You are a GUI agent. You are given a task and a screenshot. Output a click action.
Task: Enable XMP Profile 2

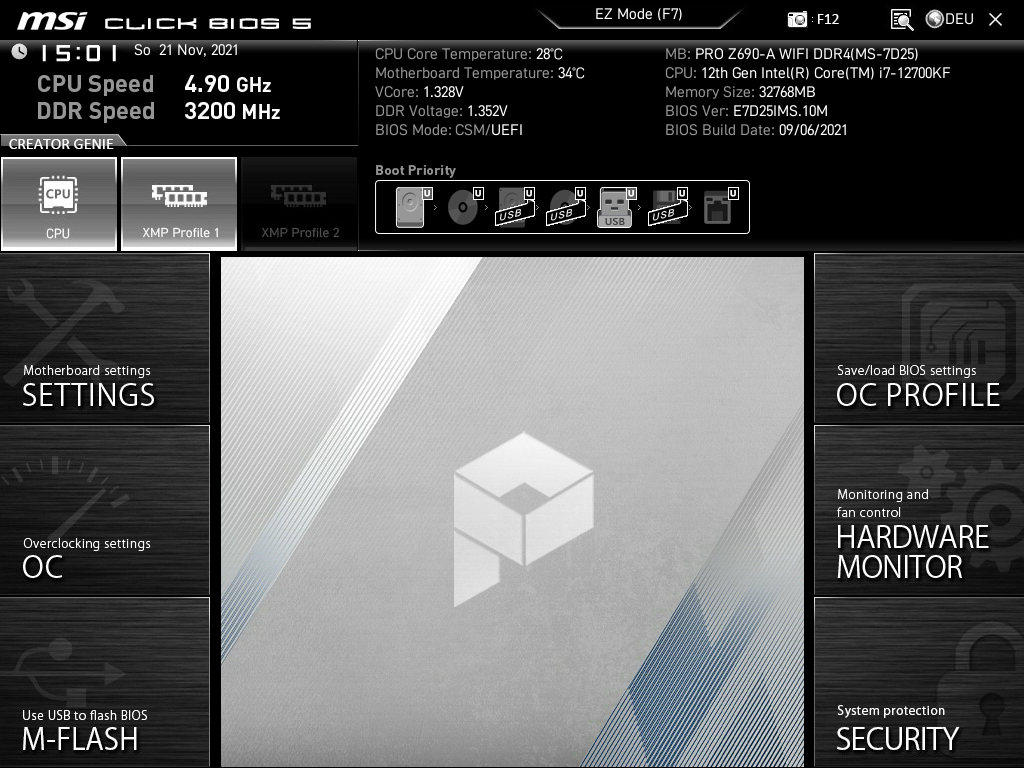pyautogui.click(x=300, y=204)
